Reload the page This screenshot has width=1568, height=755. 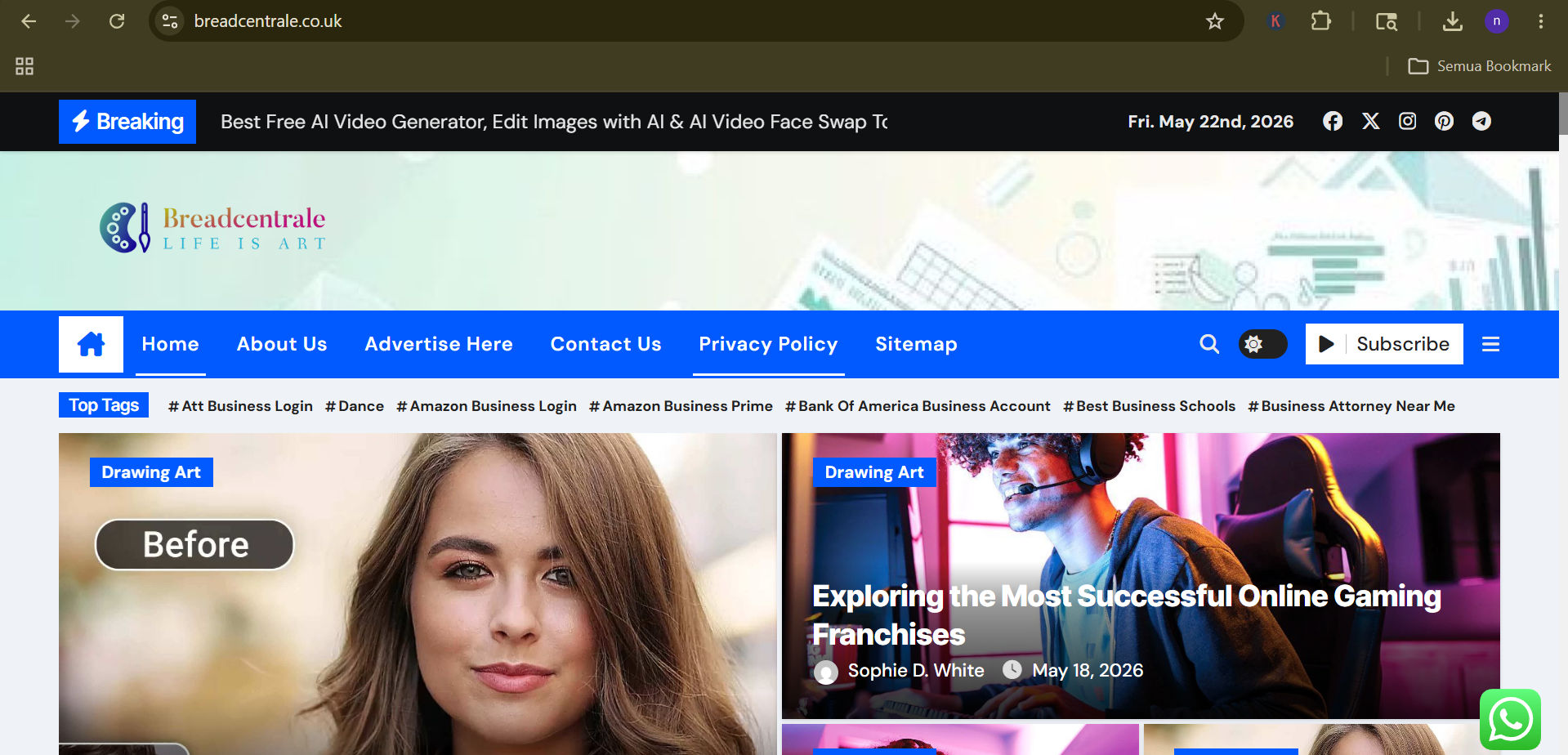(117, 21)
